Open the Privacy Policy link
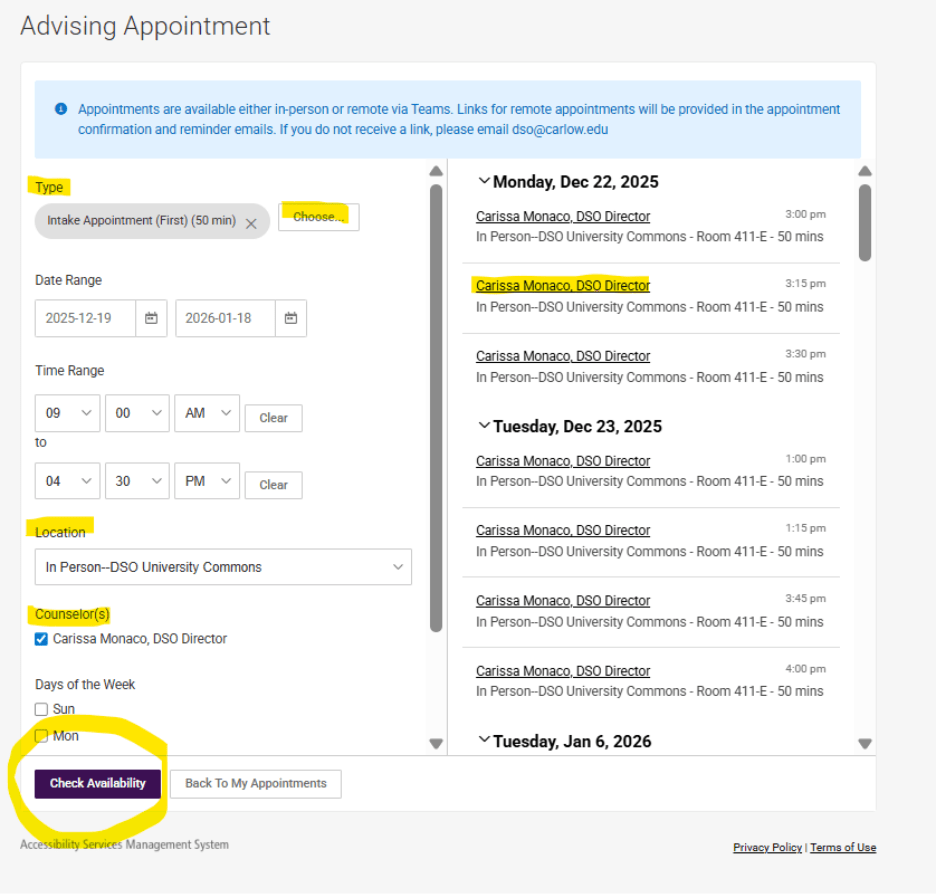 coord(767,847)
